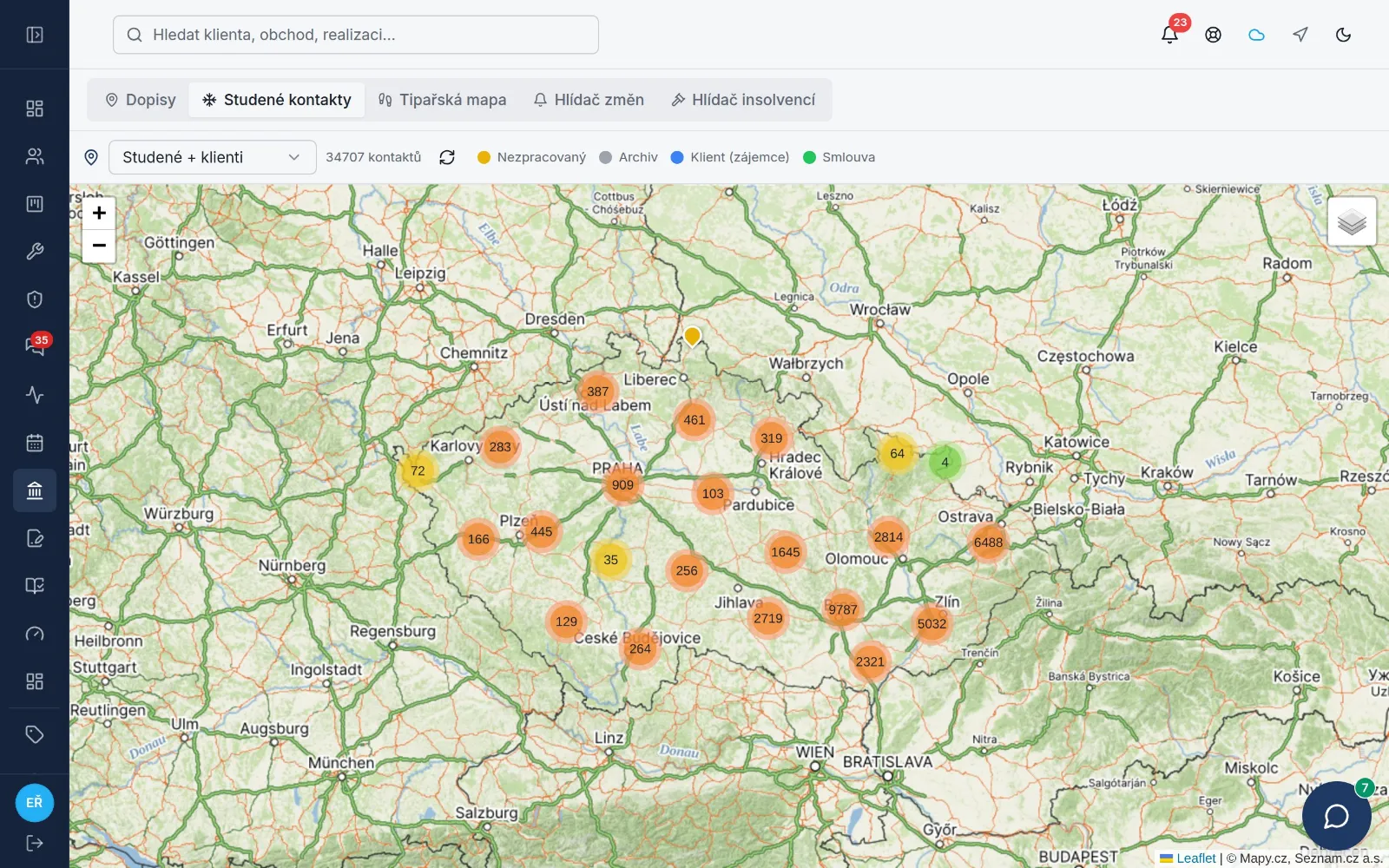Click the support lifebuoy icon

[1214, 35]
